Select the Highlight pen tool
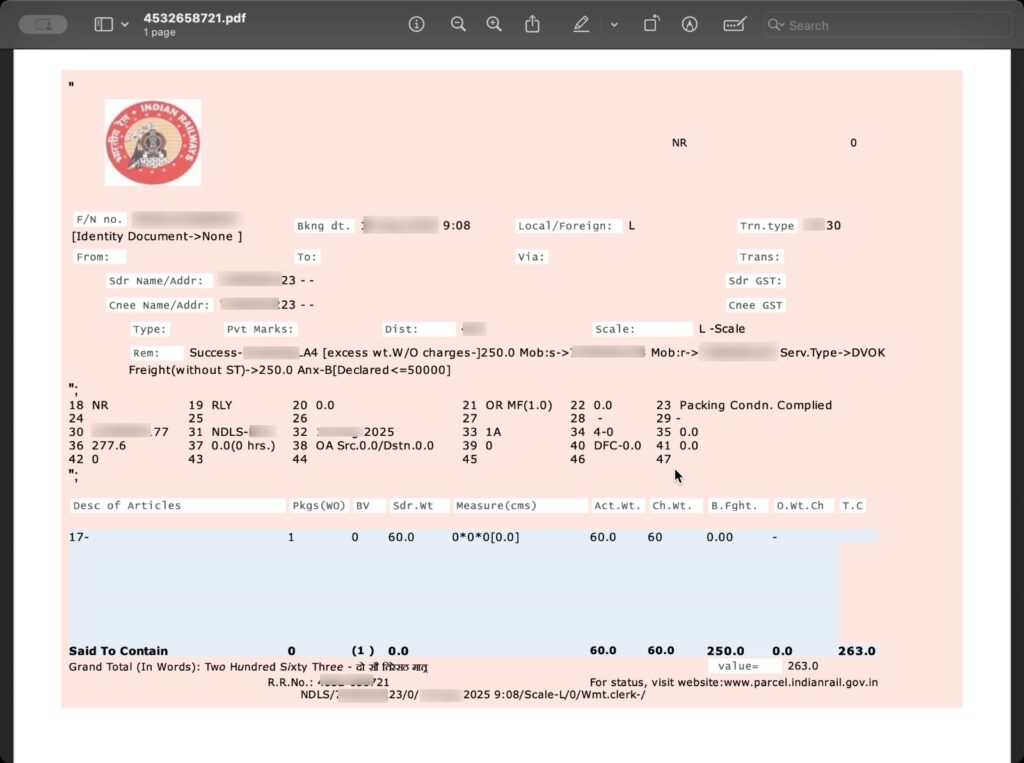This screenshot has height=763, width=1024. [582, 24]
